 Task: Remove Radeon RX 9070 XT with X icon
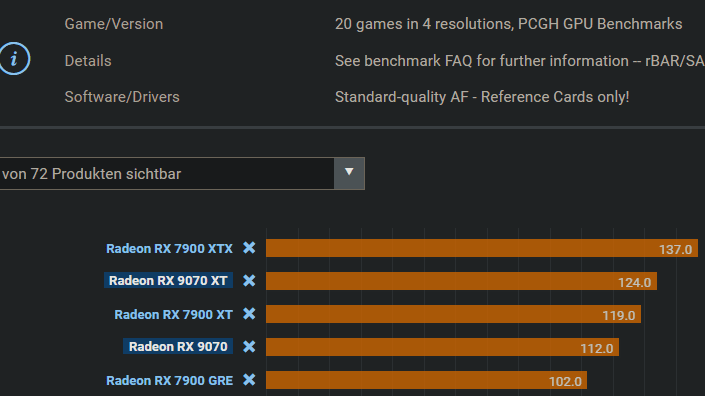(x=249, y=280)
